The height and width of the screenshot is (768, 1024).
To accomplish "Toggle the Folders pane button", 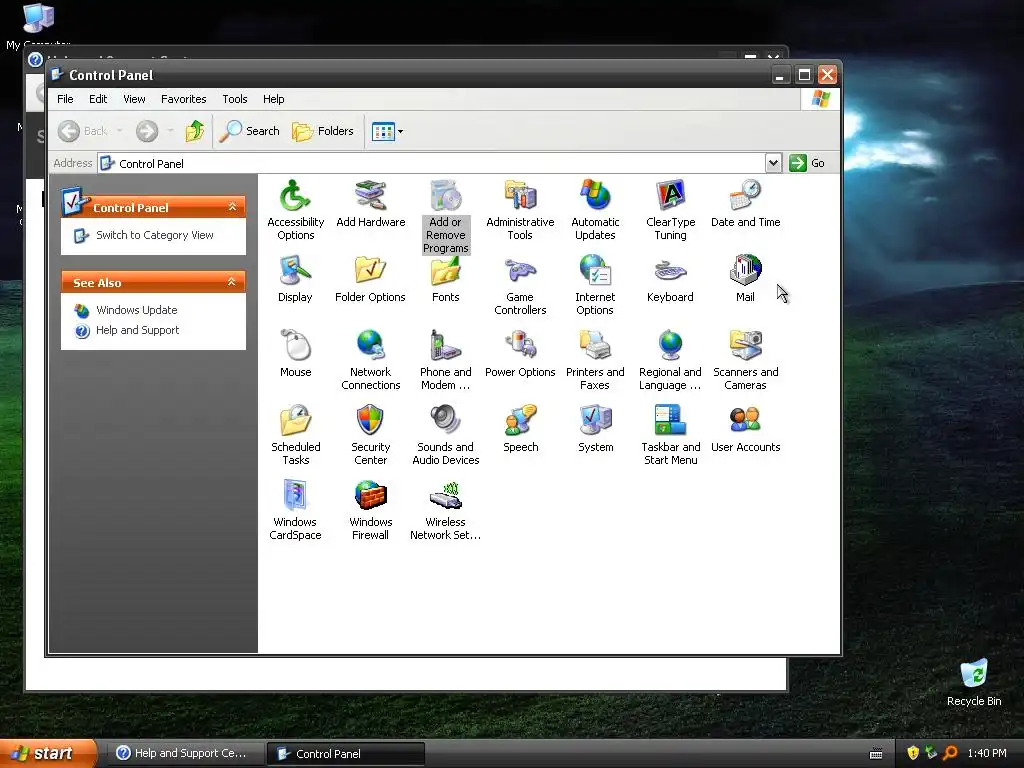I will pyautogui.click(x=323, y=131).
